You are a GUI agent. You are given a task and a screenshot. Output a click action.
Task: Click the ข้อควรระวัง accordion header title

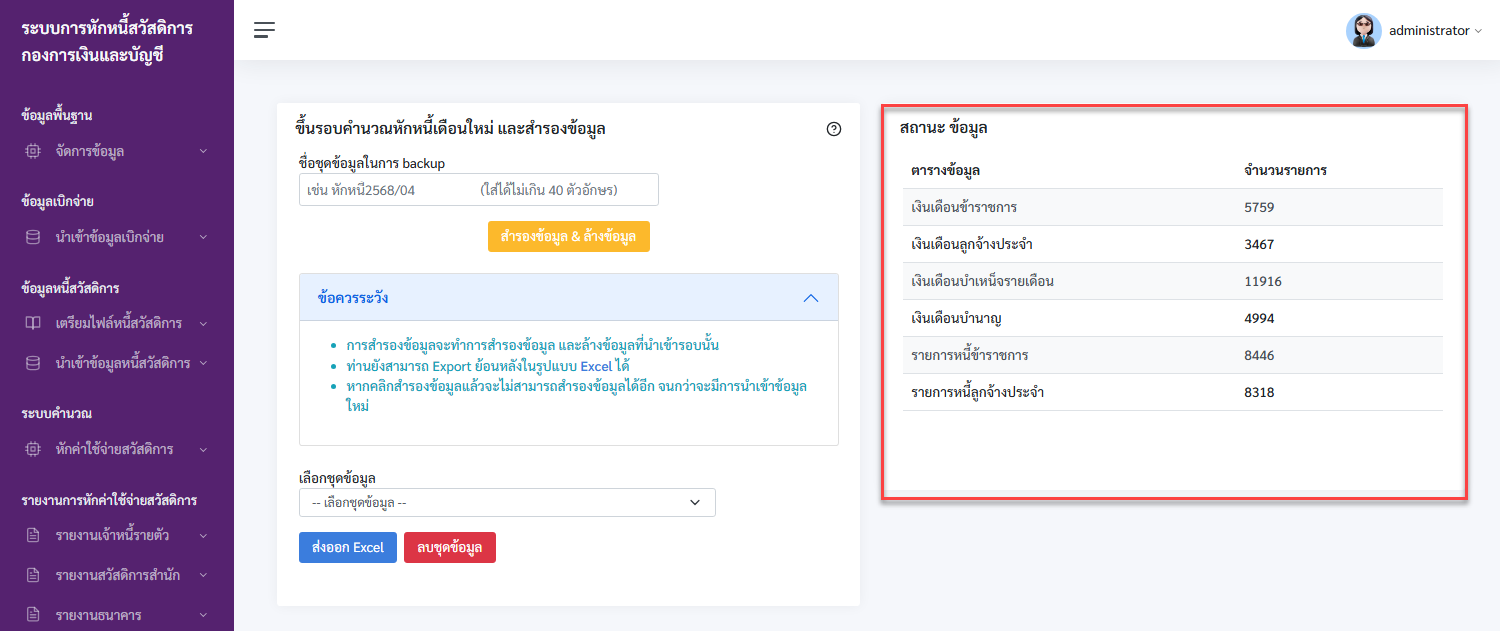pyautogui.click(x=353, y=298)
